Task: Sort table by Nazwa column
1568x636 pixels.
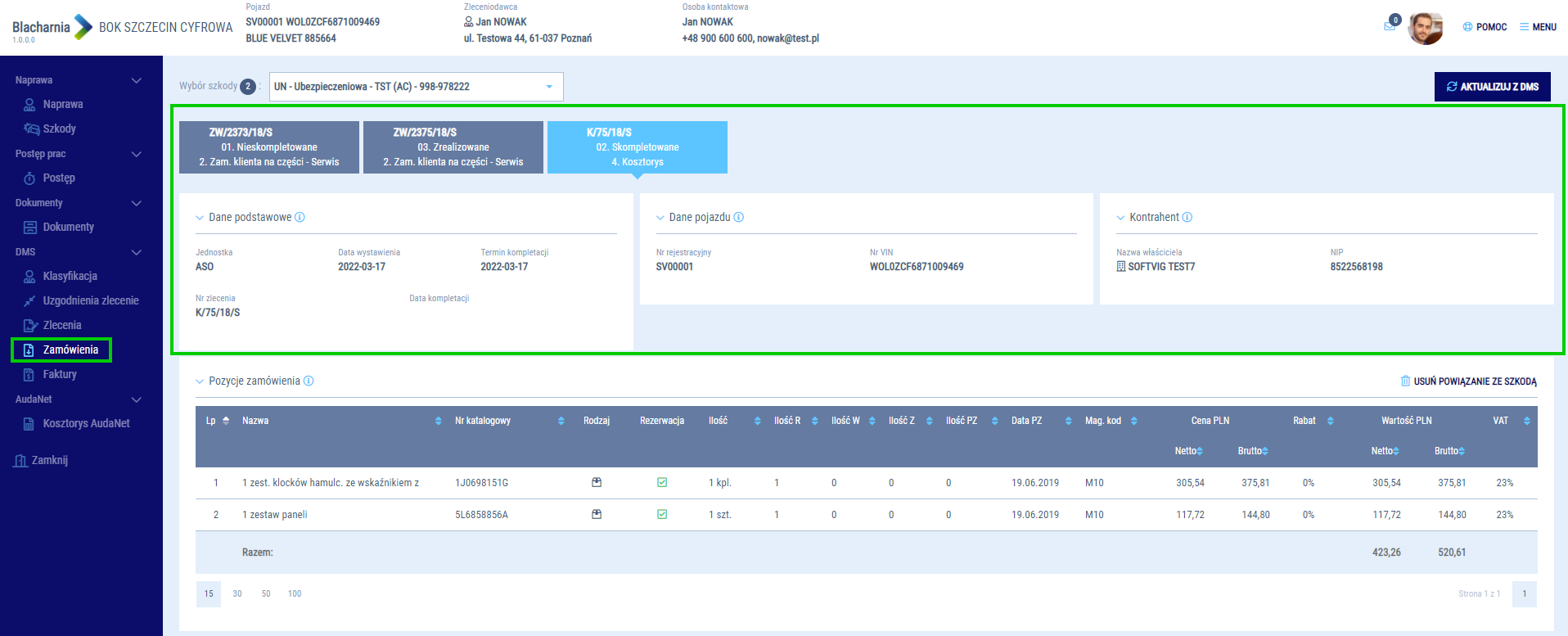Action: (x=438, y=421)
